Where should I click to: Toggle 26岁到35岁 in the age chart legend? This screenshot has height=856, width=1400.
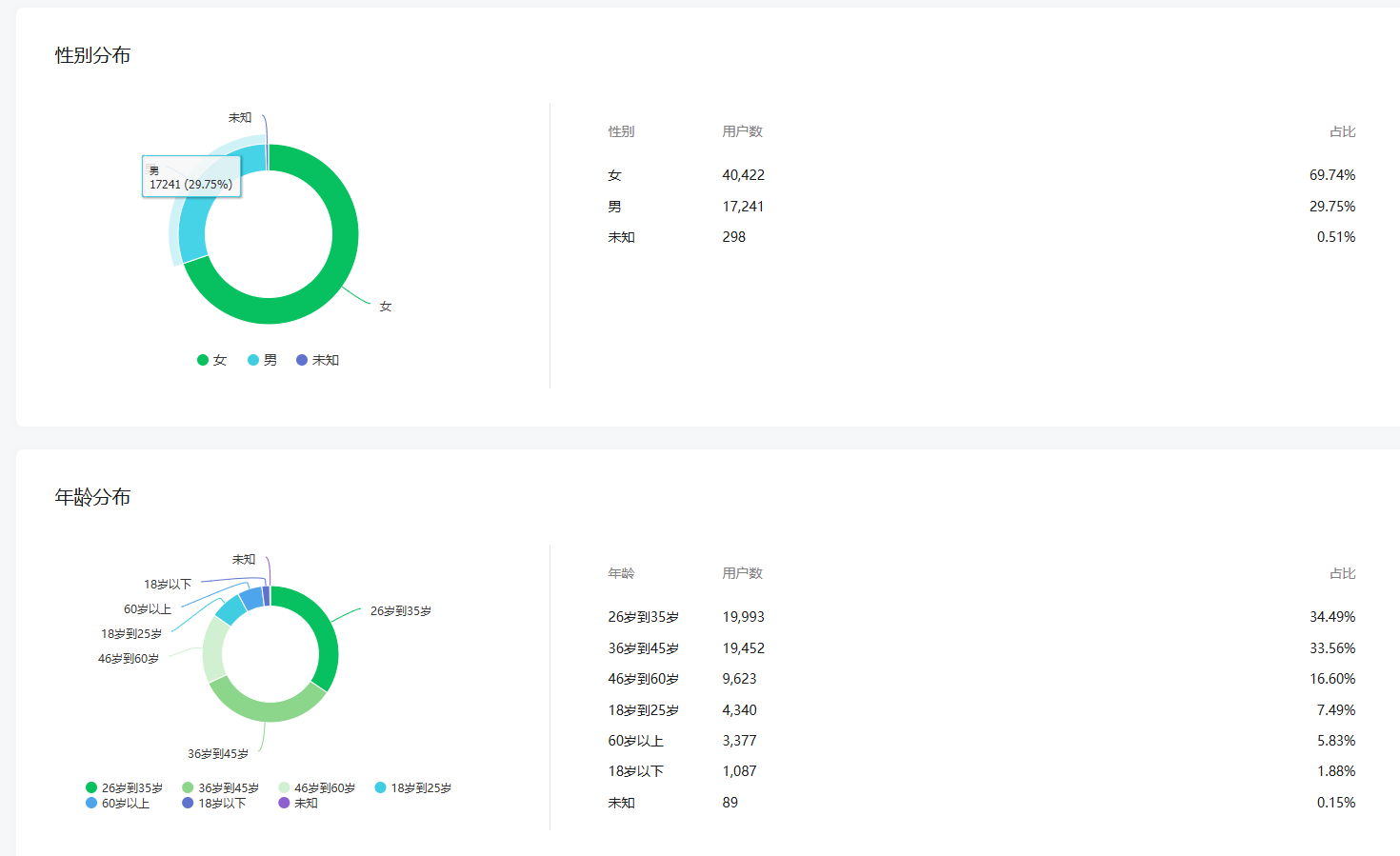(125, 787)
